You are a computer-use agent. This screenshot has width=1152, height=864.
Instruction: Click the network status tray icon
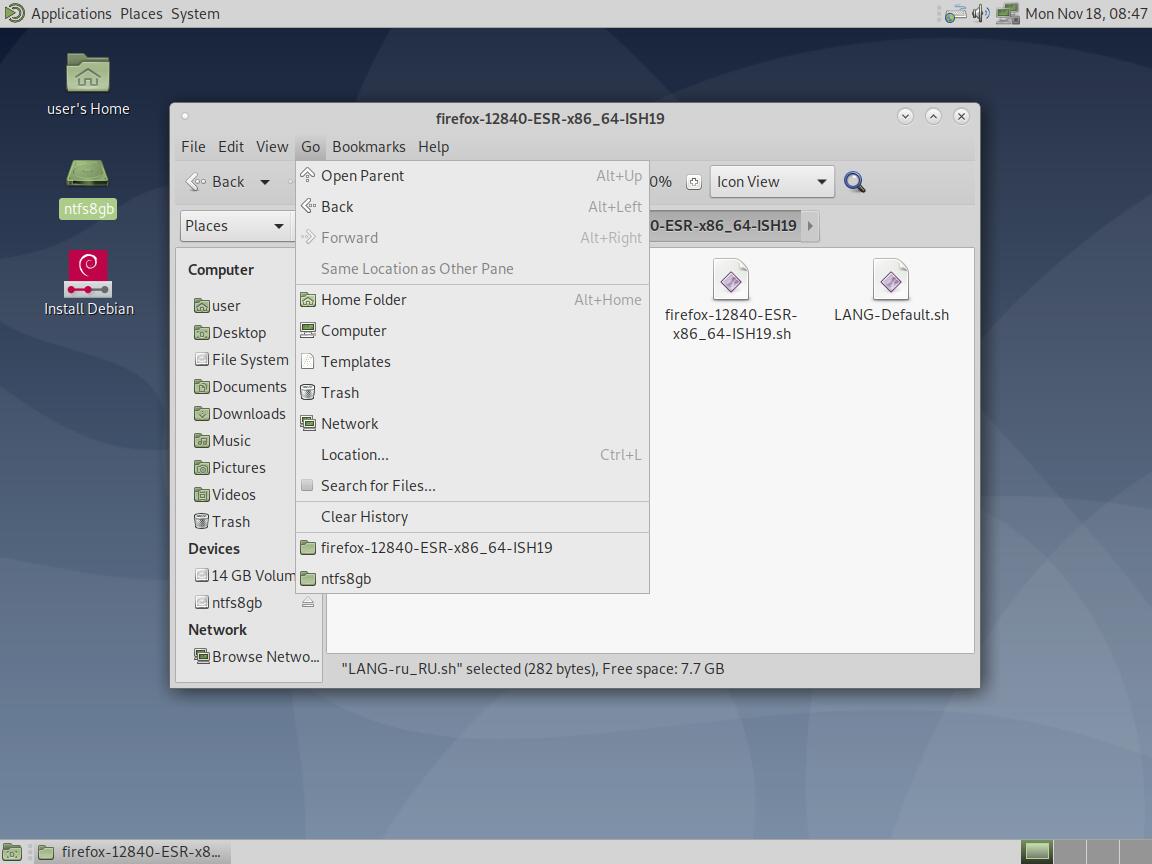pyautogui.click(x=955, y=13)
